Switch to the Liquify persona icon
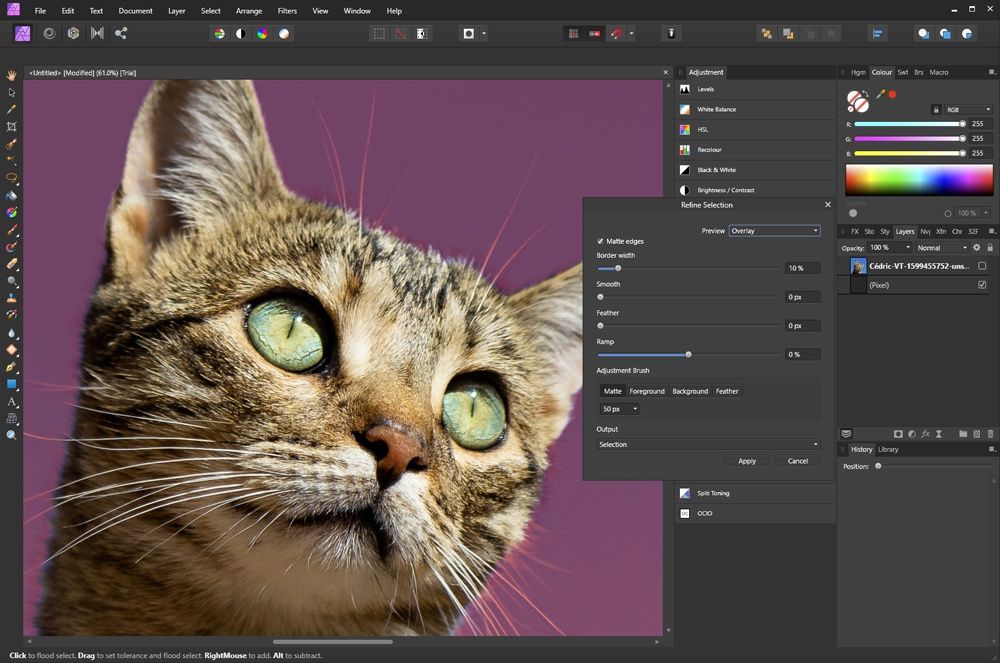Viewport: 1000px width, 663px height. [49, 34]
